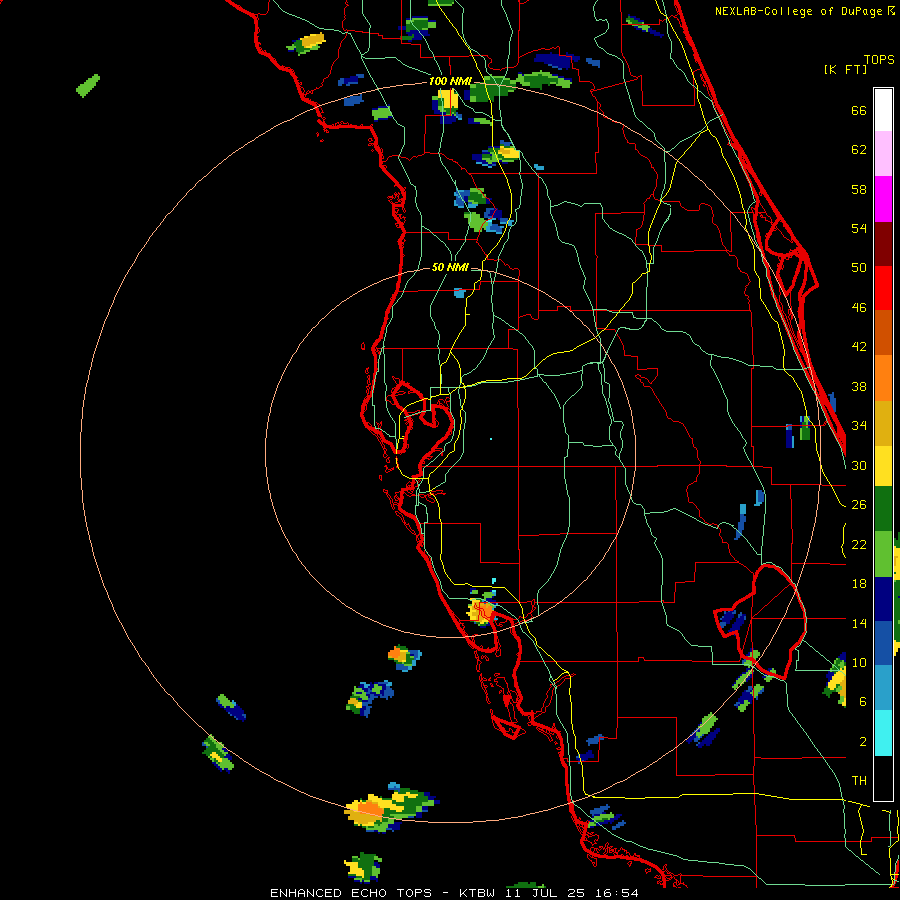Click the white legend color swatch
Image resolution: width=900 pixels, height=900 pixels.
point(883,110)
